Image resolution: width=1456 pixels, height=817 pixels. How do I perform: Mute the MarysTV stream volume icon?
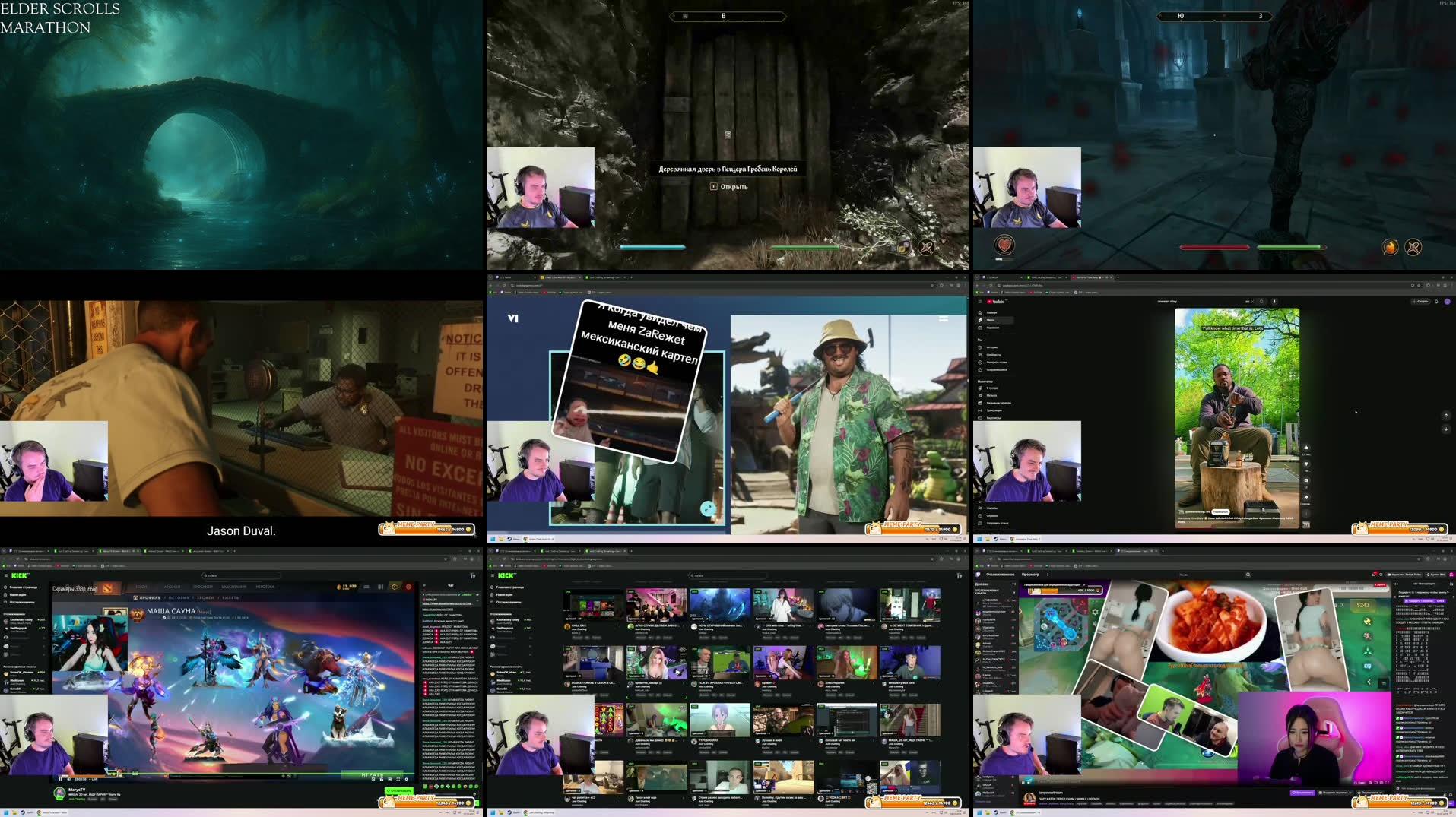pos(68,779)
